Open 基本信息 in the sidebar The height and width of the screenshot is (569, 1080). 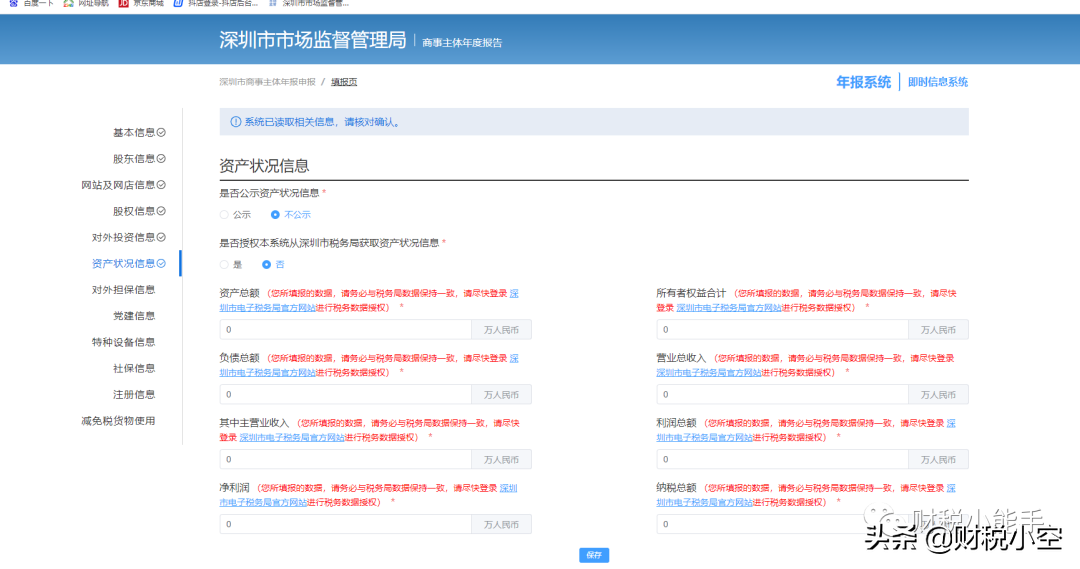tap(134, 132)
